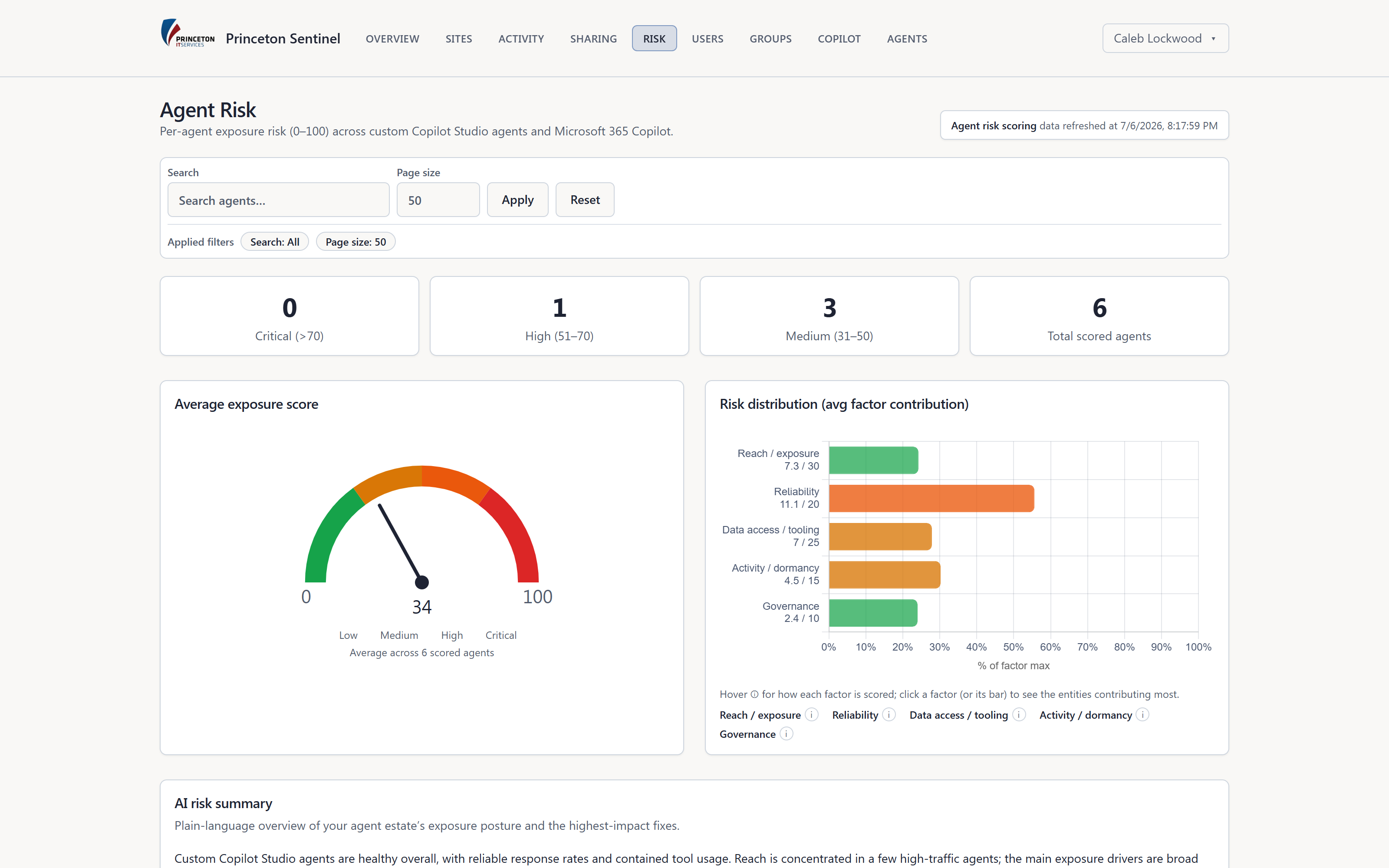Switch to the Agents tab
The image size is (1389, 868).
pyautogui.click(x=907, y=39)
